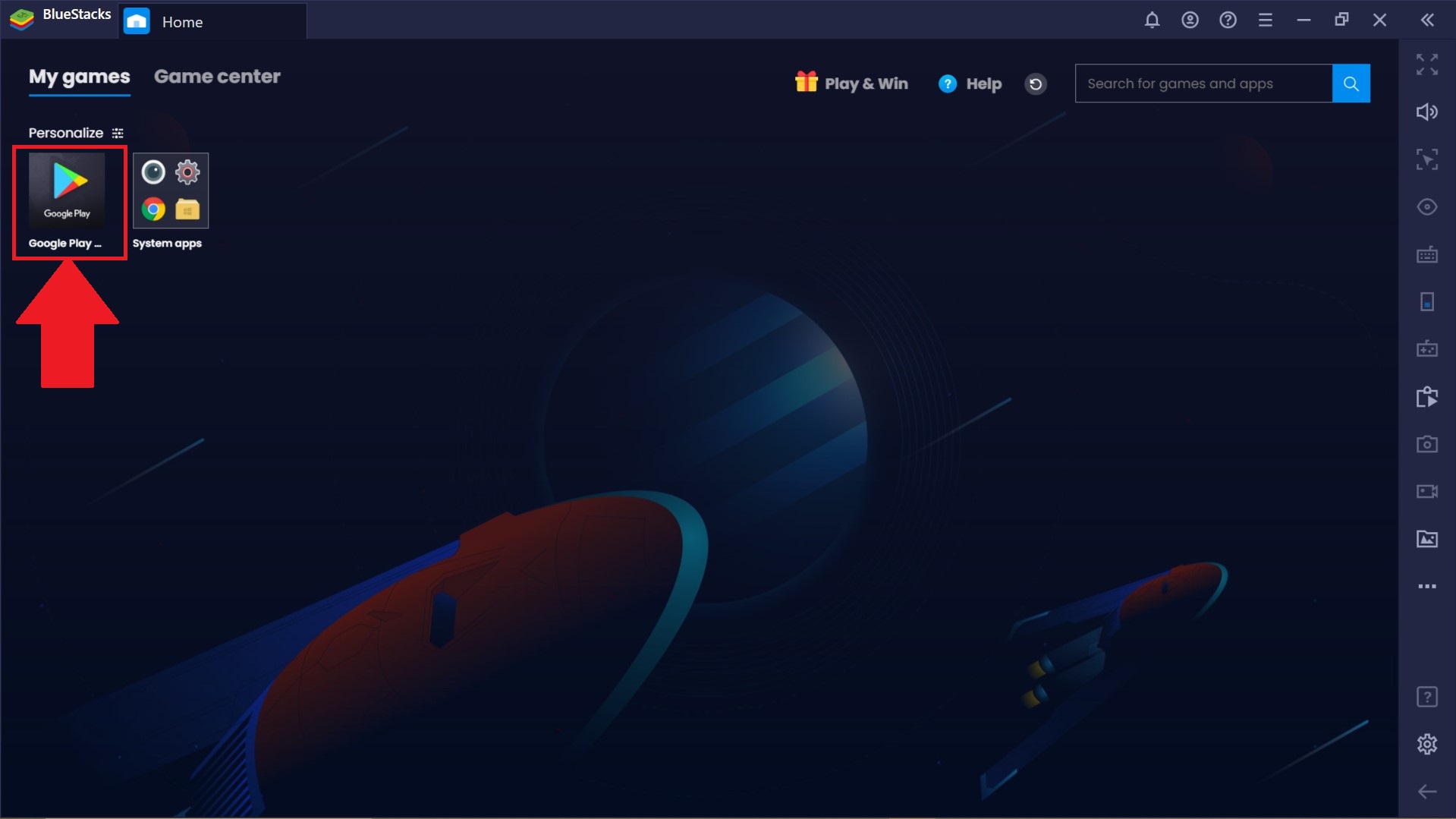Open the sidebar help box icon
1456x819 pixels.
tap(1427, 697)
